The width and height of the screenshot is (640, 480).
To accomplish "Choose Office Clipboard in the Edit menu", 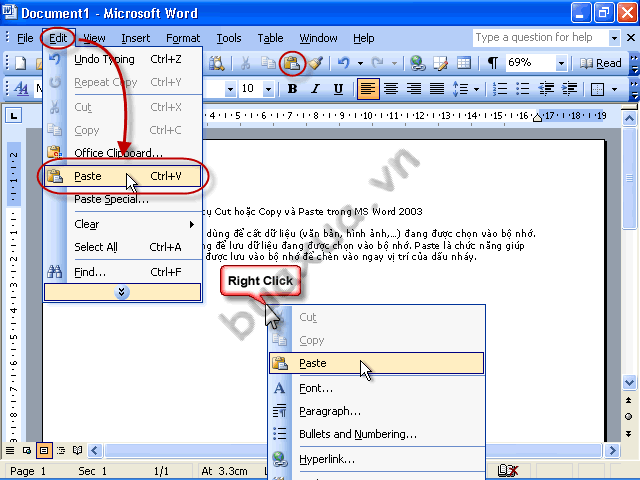I will [x=122, y=153].
